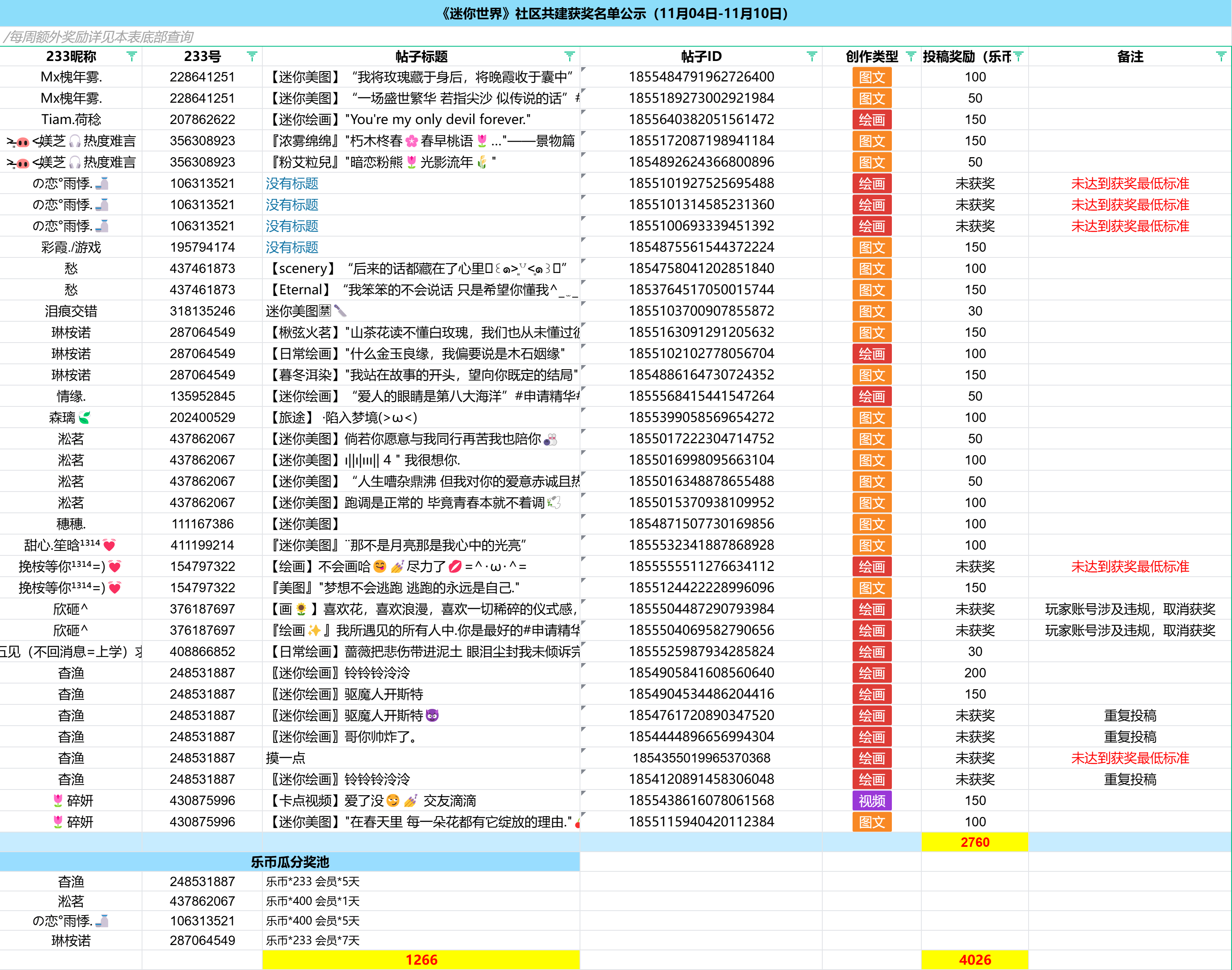Open the 233昵称 column filter icon

(x=132, y=56)
